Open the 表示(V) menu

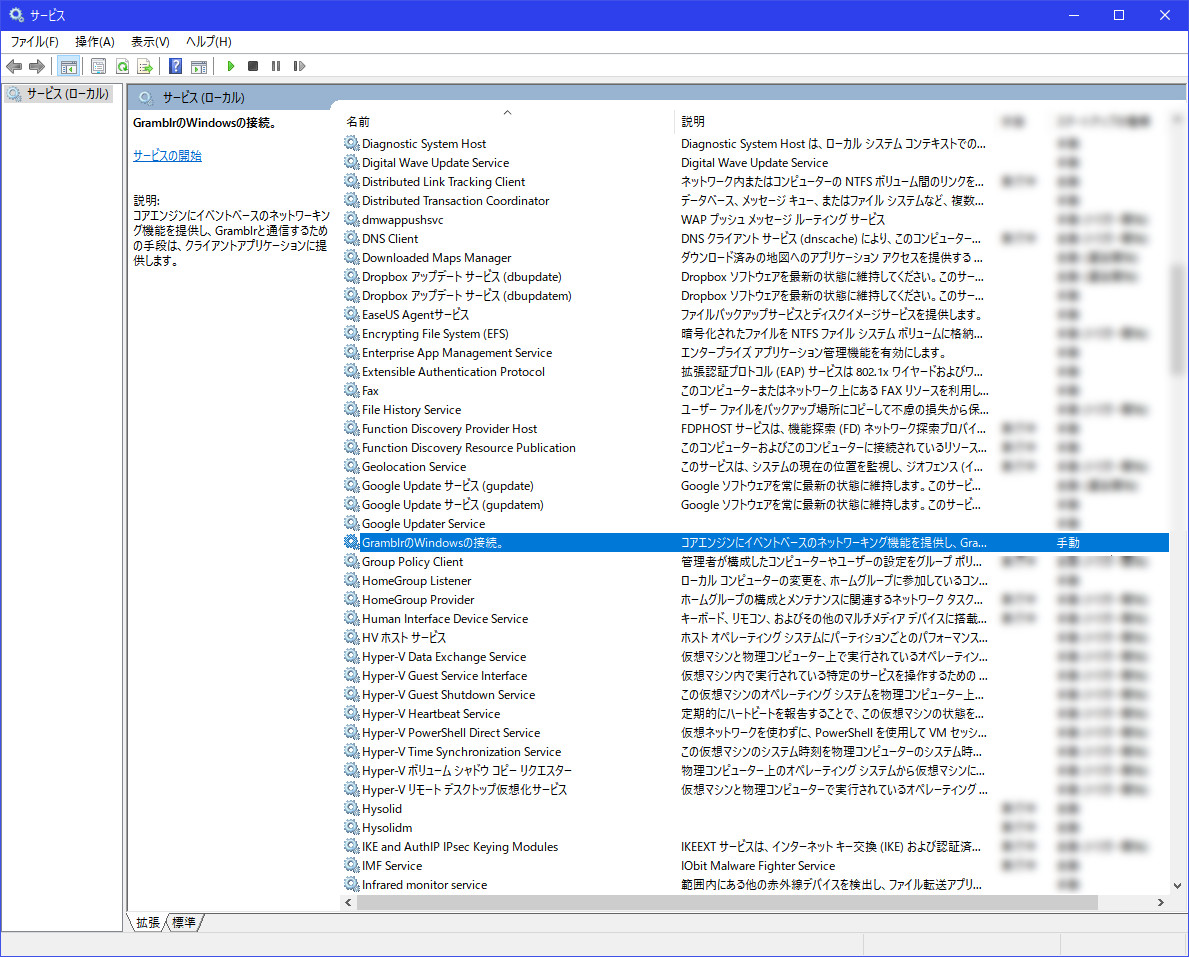point(150,42)
